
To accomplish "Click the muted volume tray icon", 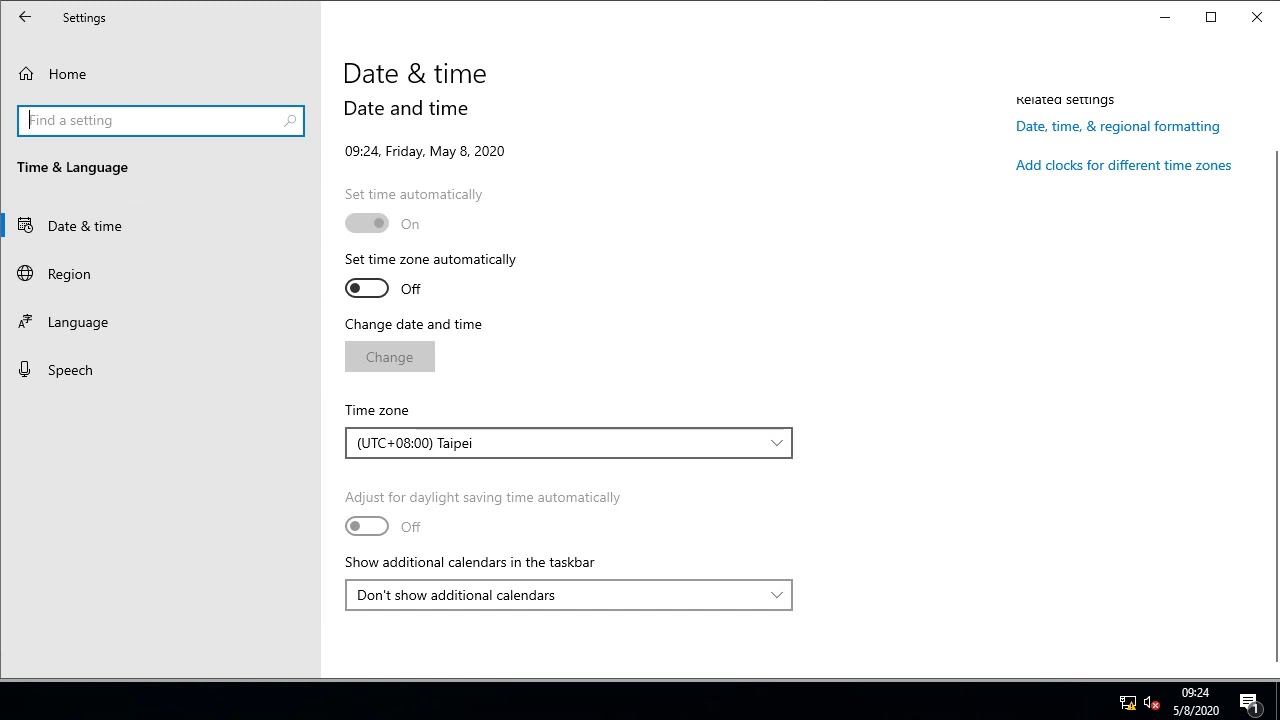I will coord(1152,703).
